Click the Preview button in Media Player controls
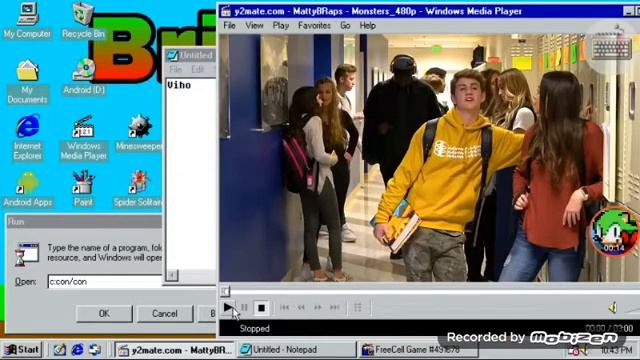The image size is (640, 360). [x=358, y=307]
